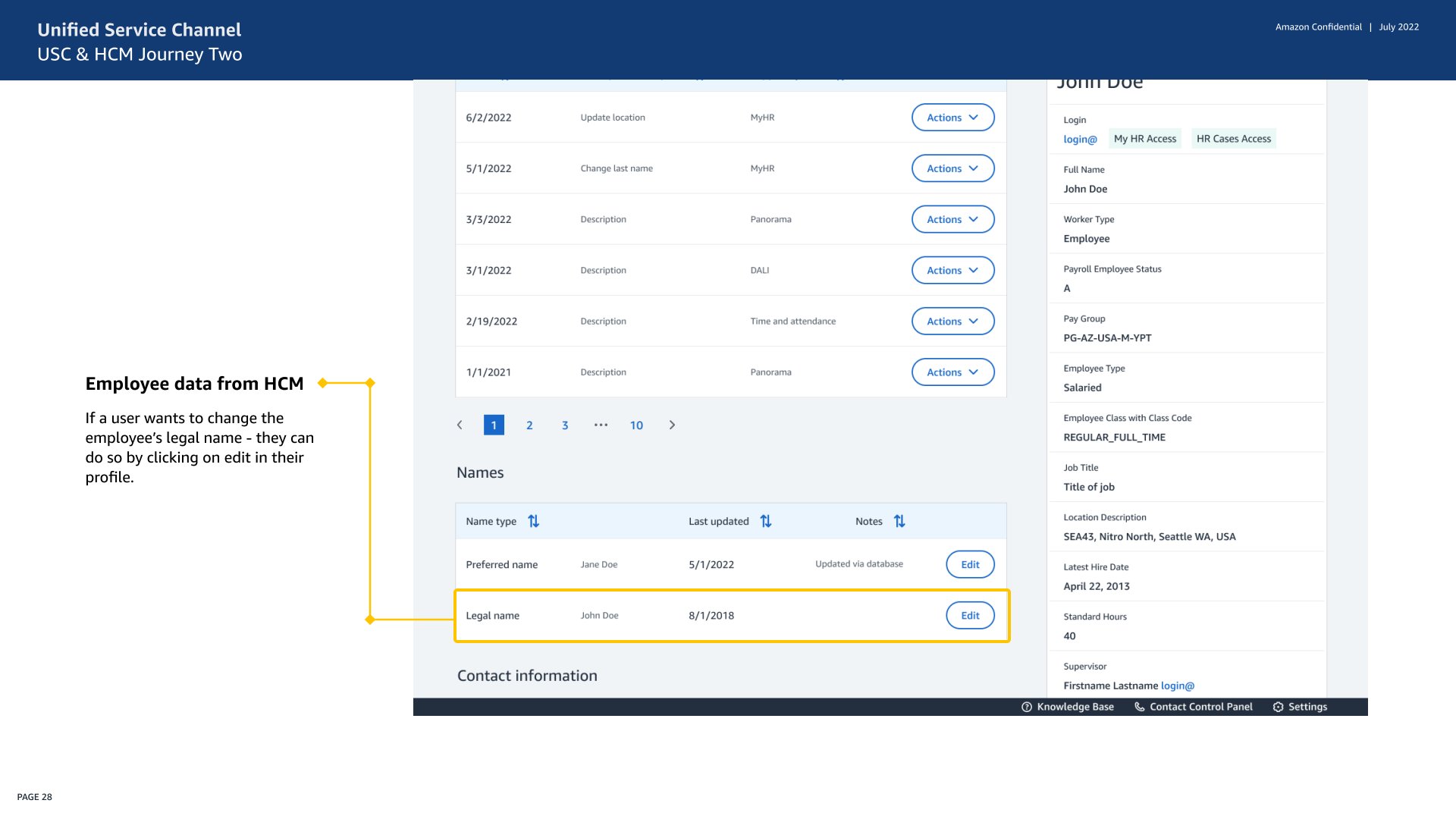Expand Actions menu for Time and attendance row
This screenshot has height=819, width=1456.
click(x=952, y=322)
